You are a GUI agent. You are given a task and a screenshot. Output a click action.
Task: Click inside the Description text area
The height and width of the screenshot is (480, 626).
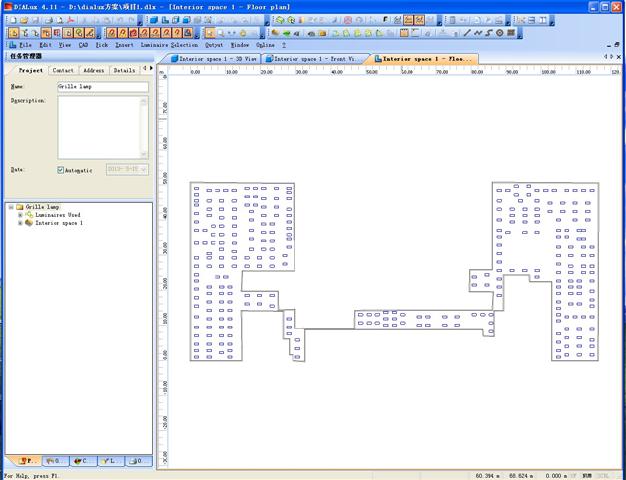(99, 127)
